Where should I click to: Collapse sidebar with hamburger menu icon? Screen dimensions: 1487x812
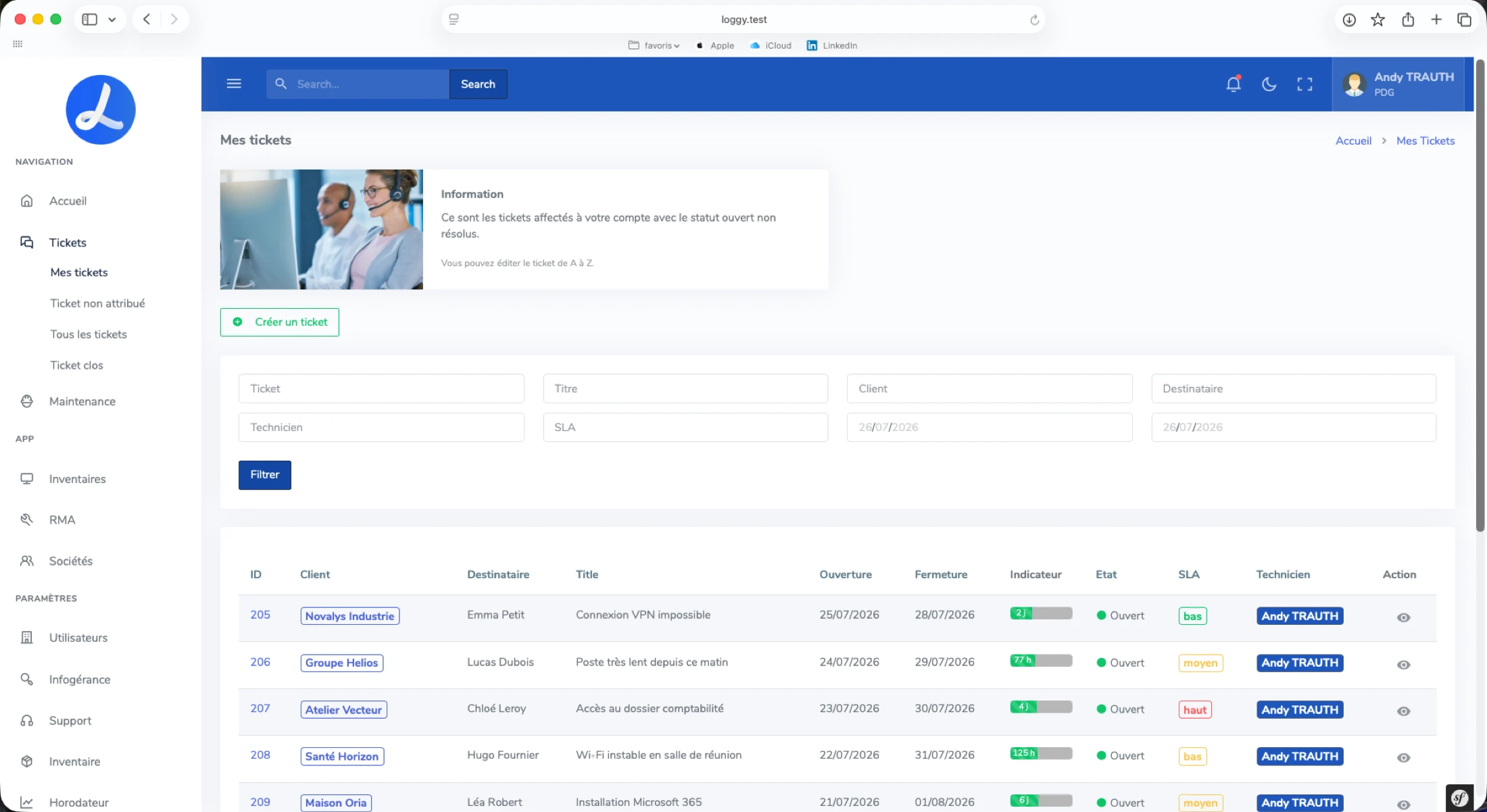[x=234, y=84]
